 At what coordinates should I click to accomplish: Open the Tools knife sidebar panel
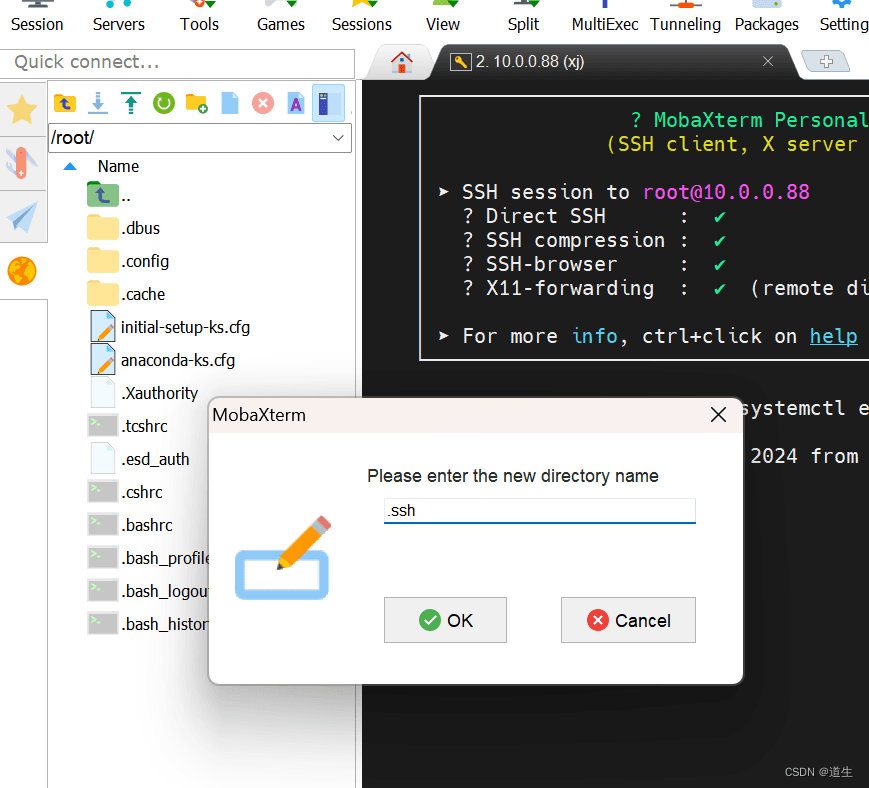(22, 163)
